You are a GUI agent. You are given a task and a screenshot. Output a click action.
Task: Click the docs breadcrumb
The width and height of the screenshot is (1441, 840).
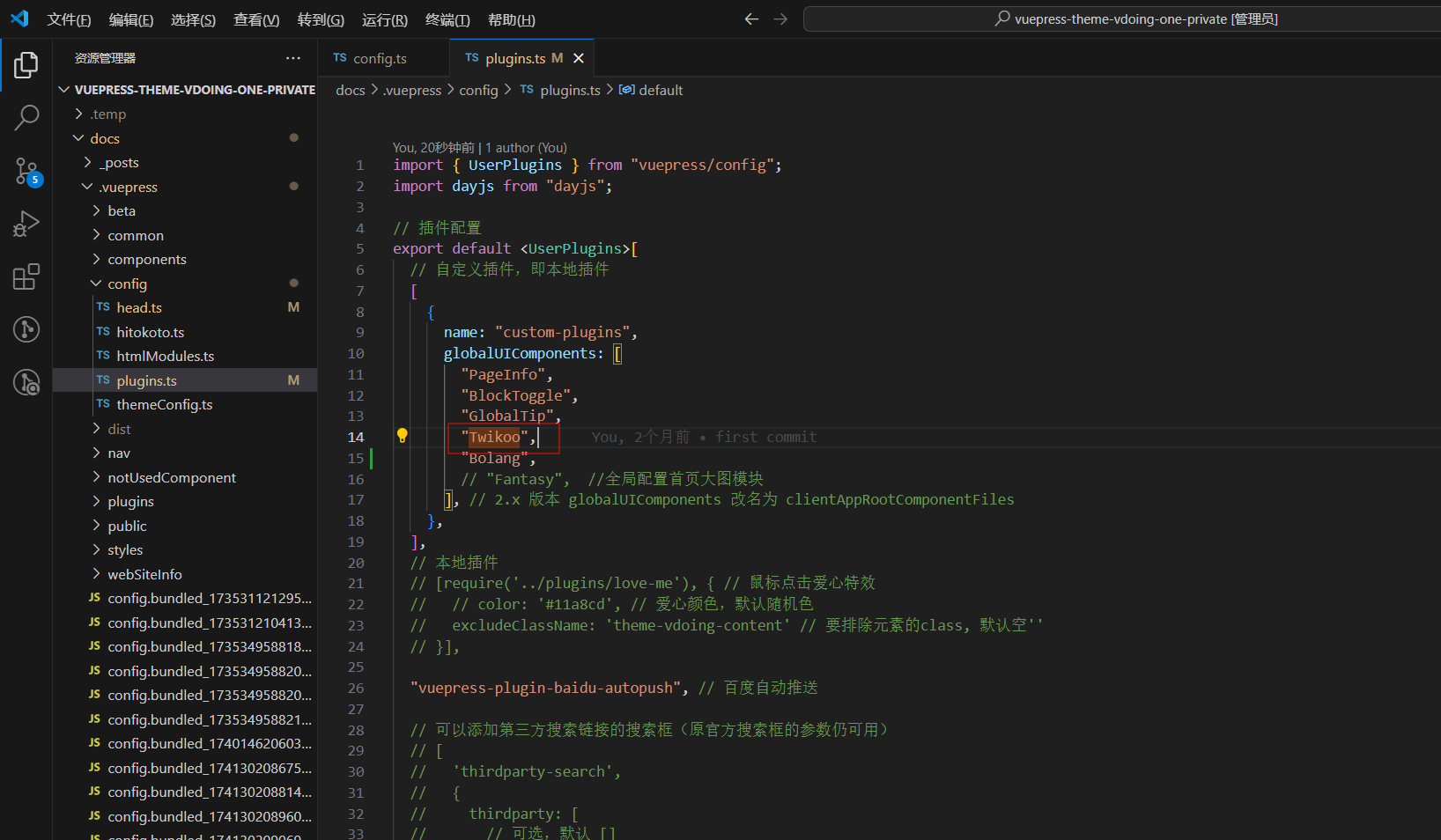tap(350, 90)
